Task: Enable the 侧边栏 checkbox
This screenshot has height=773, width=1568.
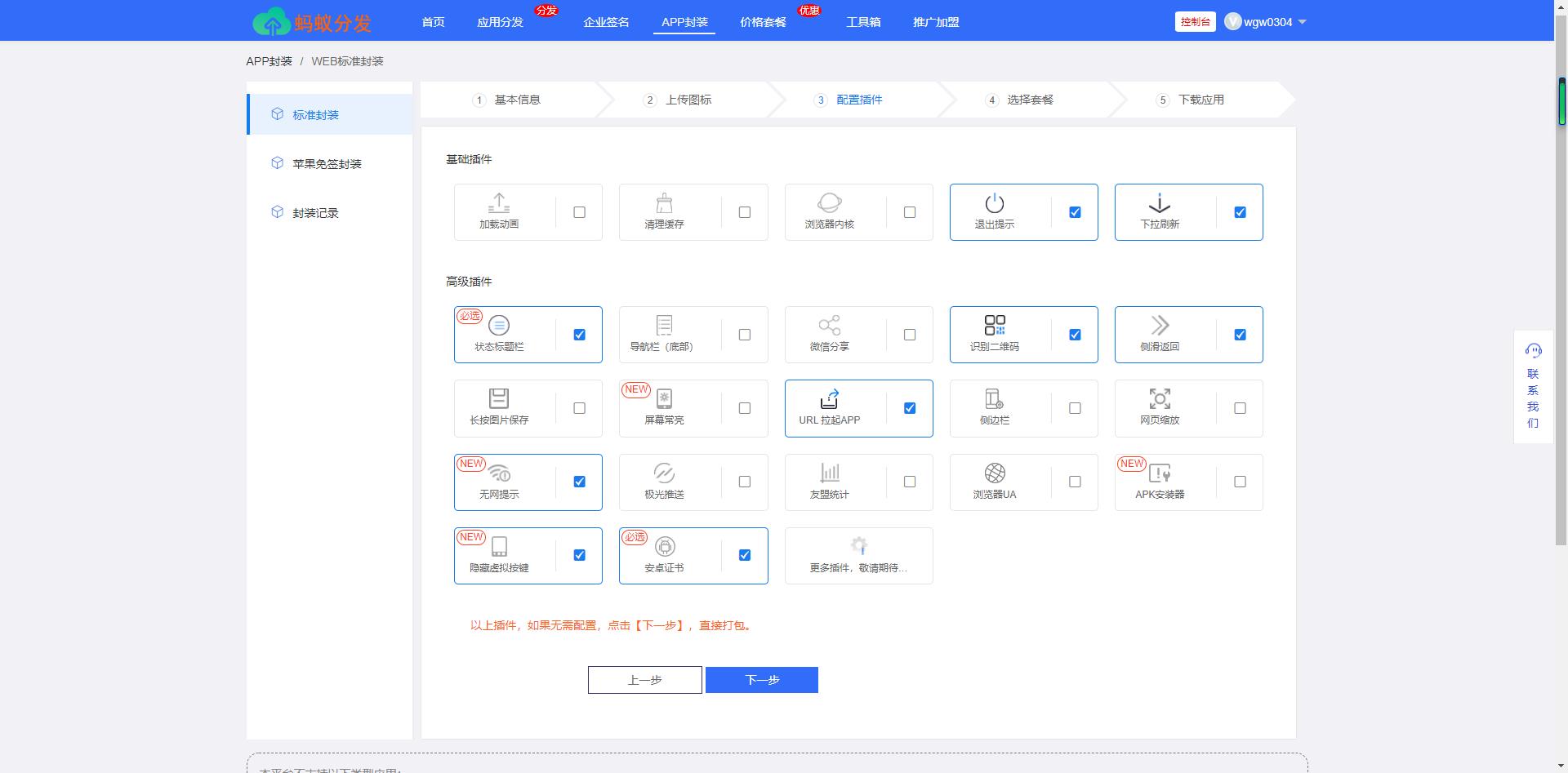Action: tap(1075, 408)
